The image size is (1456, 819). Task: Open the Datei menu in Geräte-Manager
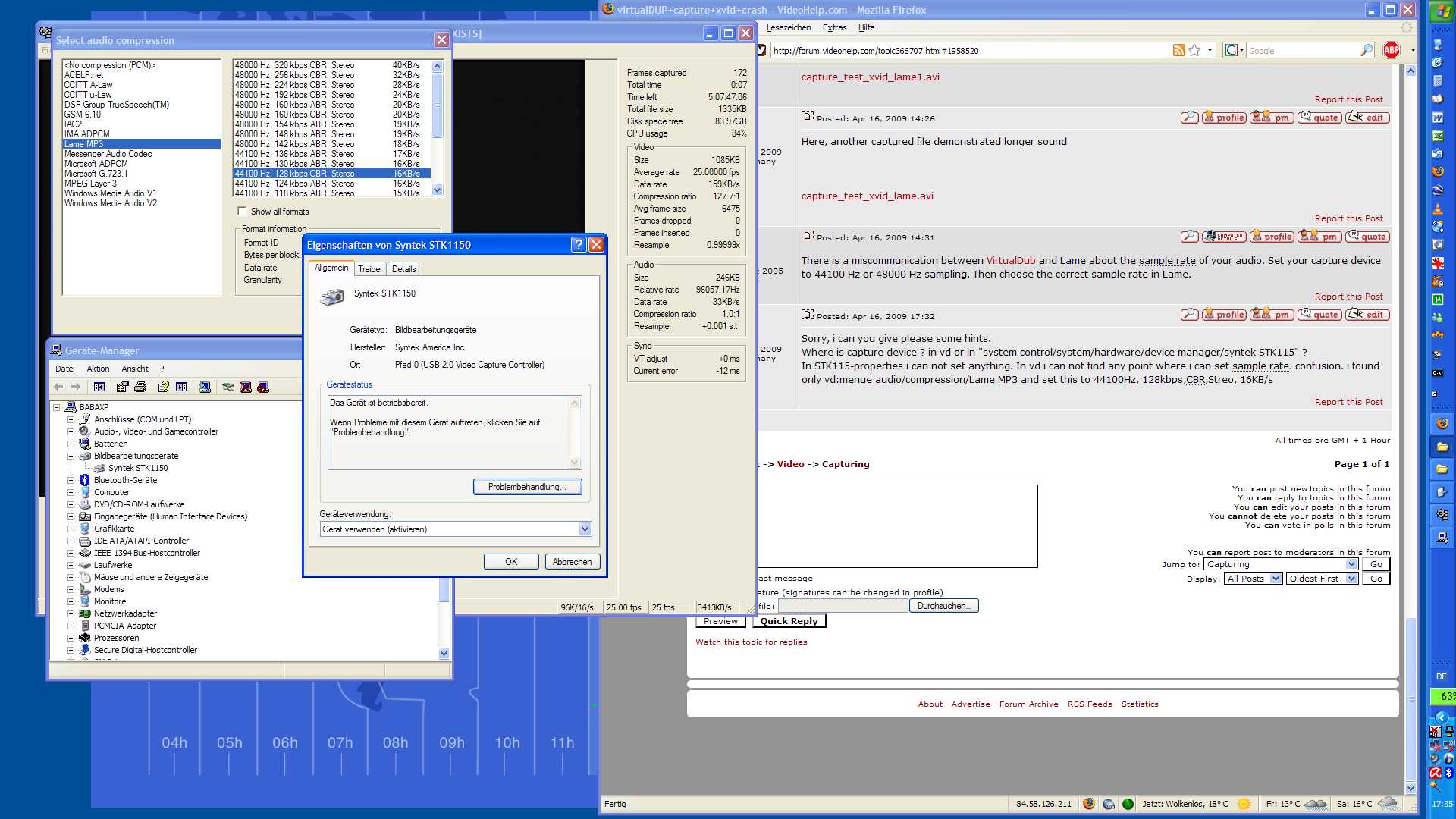click(x=65, y=369)
